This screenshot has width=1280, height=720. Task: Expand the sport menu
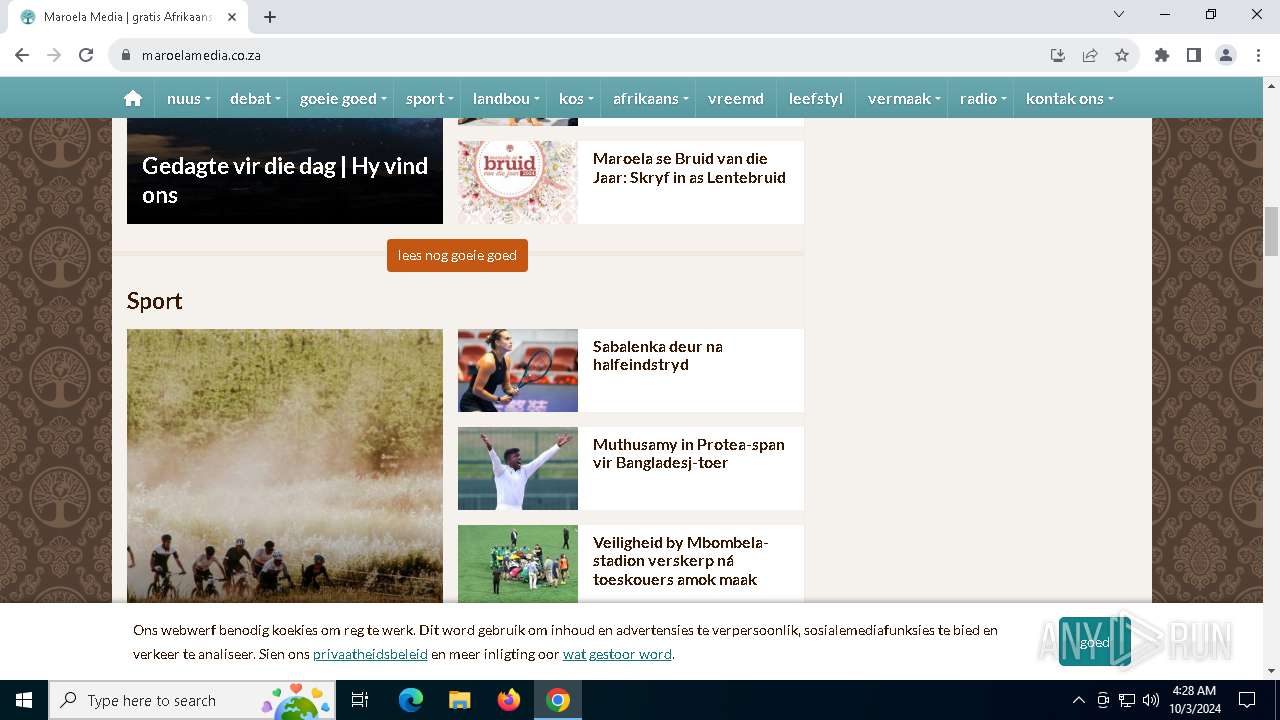429,98
